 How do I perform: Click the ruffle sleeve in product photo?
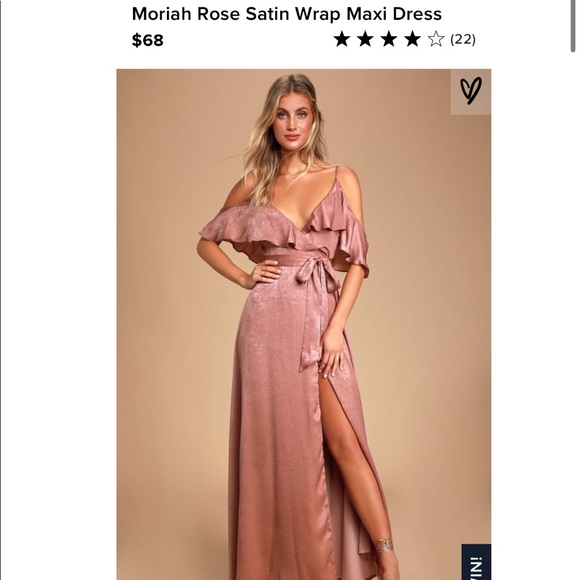[x=233, y=229]
